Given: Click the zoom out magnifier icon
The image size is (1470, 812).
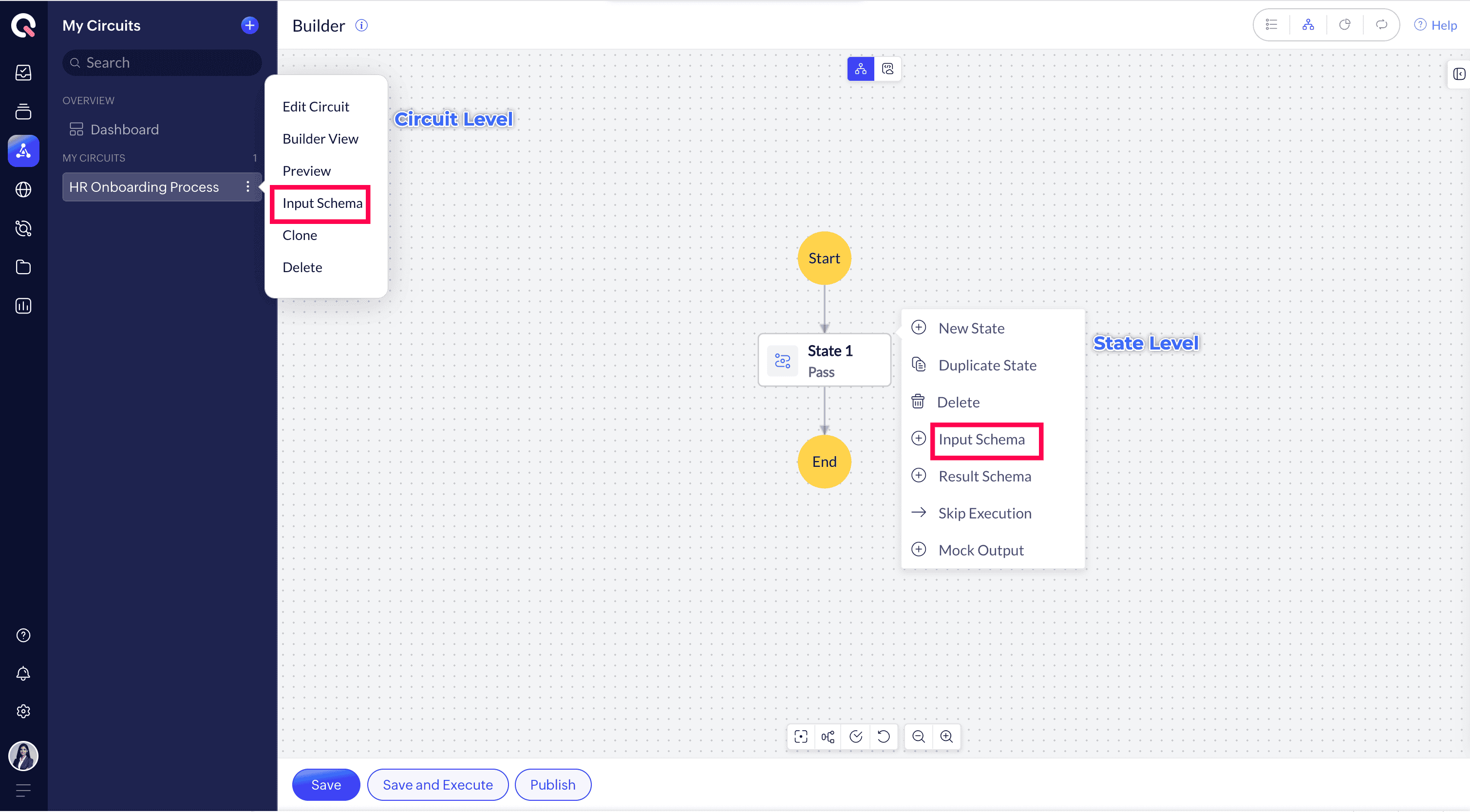Looking at the screenshot, I should coord(918,736).
